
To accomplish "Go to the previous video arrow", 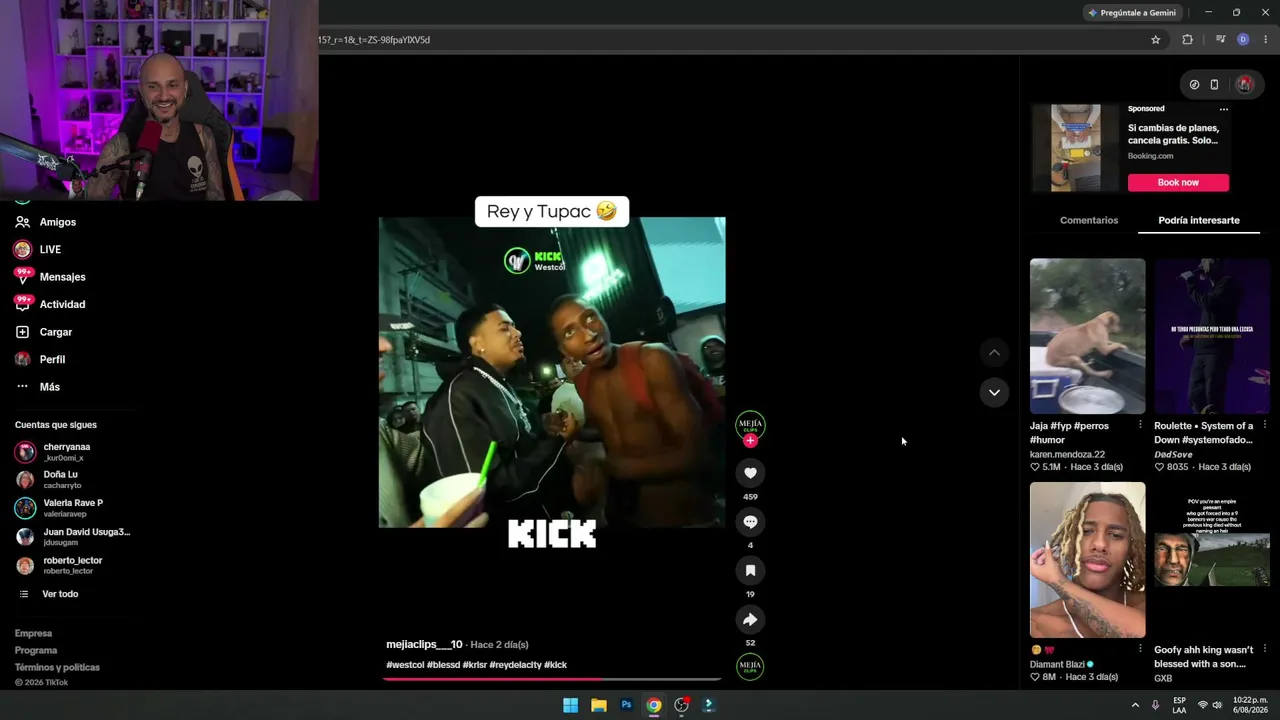I will click(994, 352).
